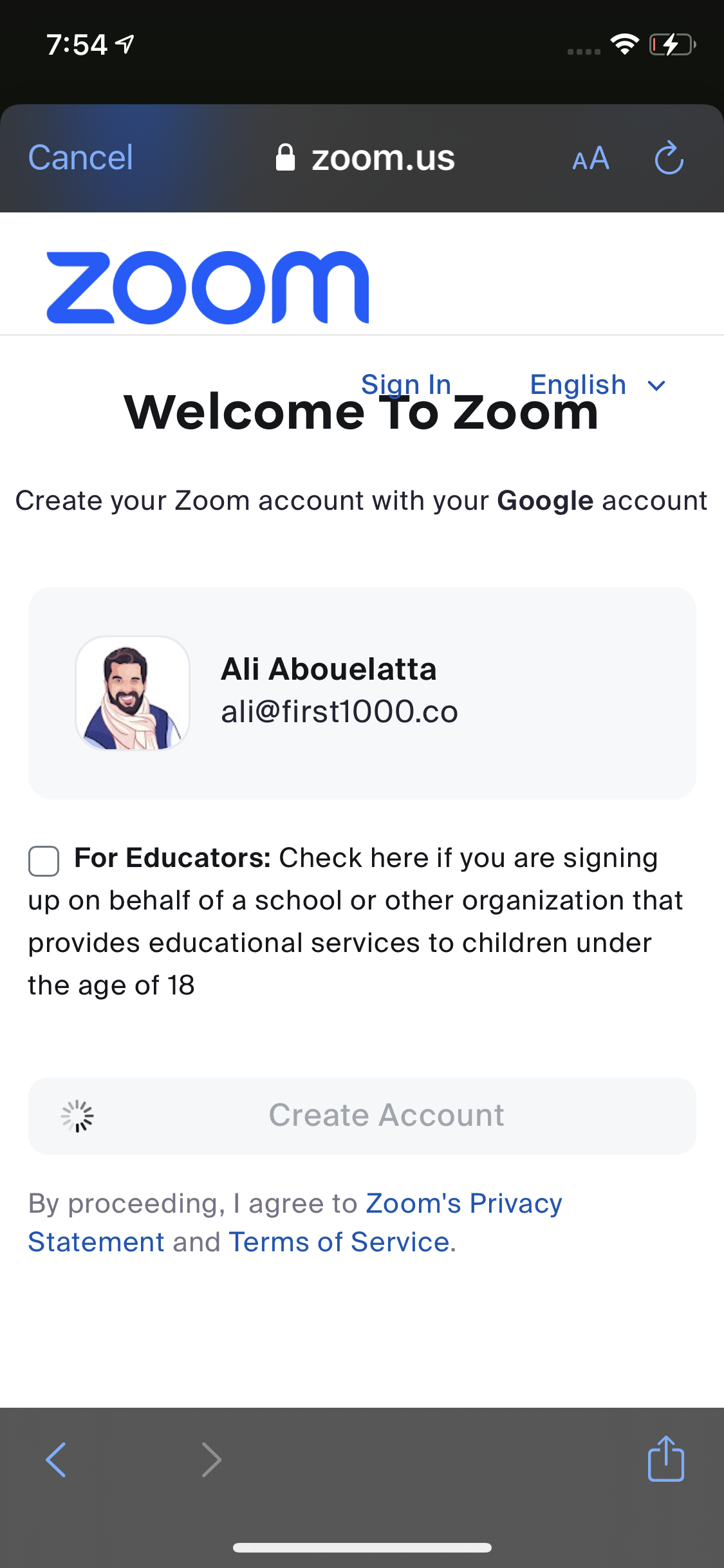Tap the forward arrow navigation icon
The image size is (724, 1568).
pos(211,1459)
